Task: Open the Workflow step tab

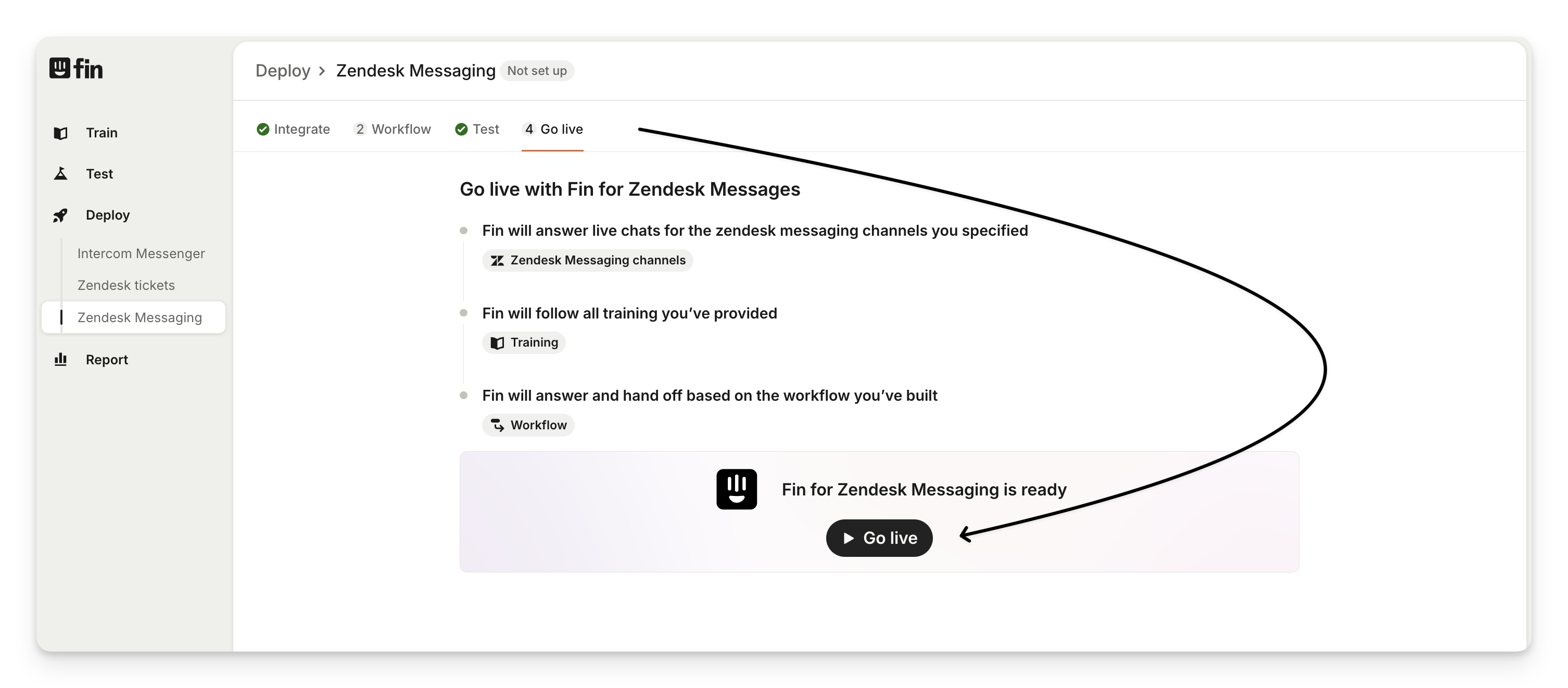Action: [x=393, y=130]
